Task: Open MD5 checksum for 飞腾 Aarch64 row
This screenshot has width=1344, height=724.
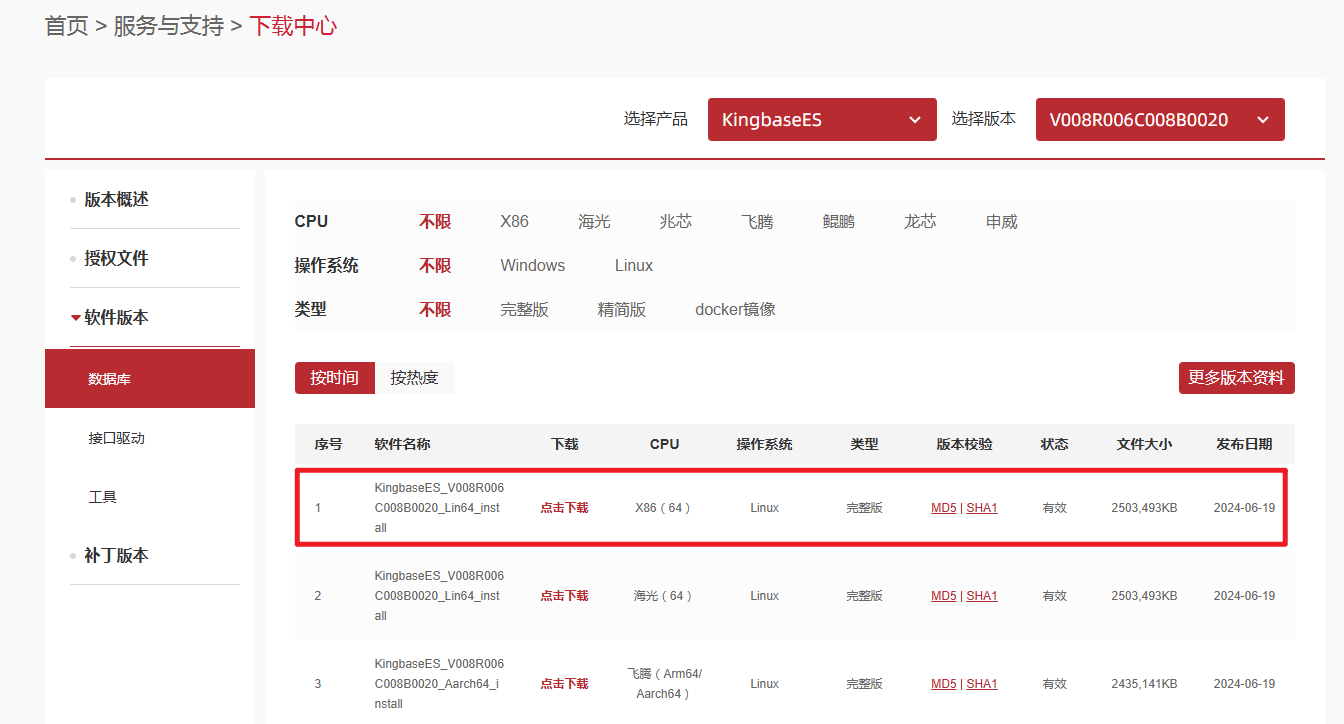Action: tap(944, 684)
